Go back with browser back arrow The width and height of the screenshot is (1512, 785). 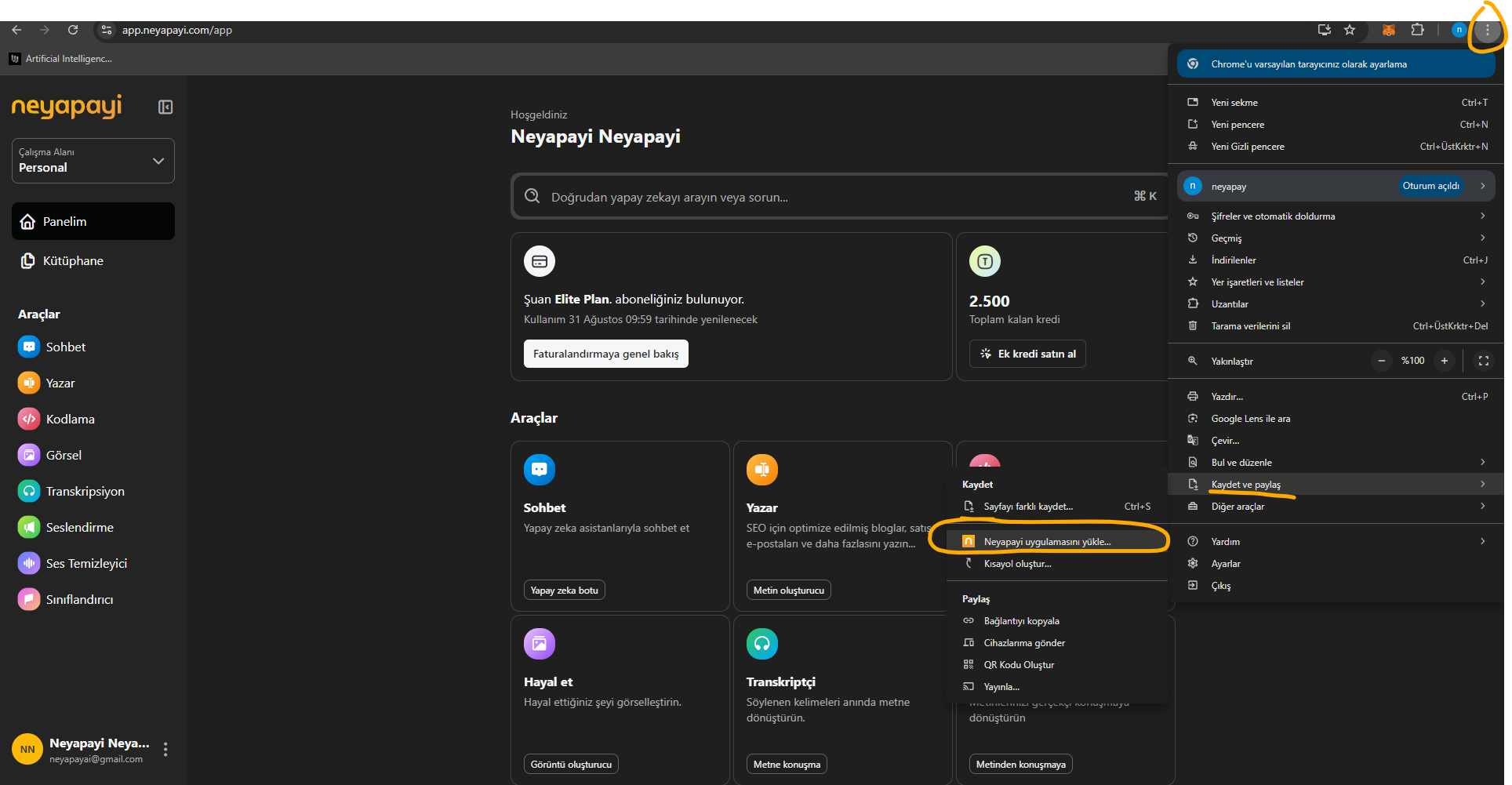click(x=16, y=30)
